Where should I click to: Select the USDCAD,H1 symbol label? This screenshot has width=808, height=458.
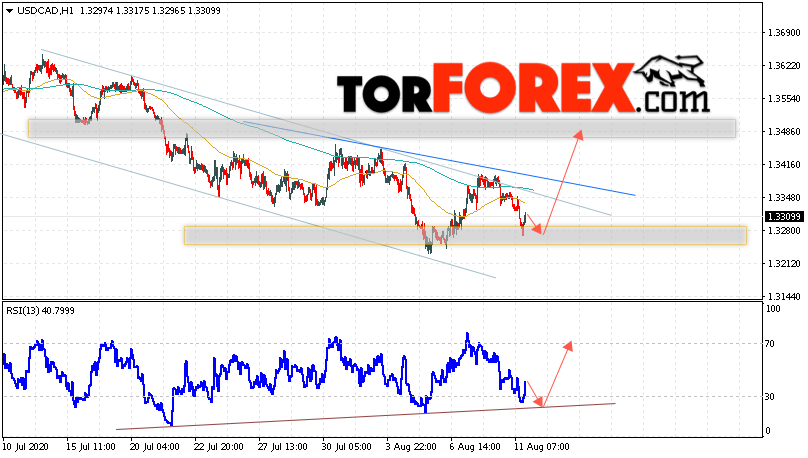point(46,11)
